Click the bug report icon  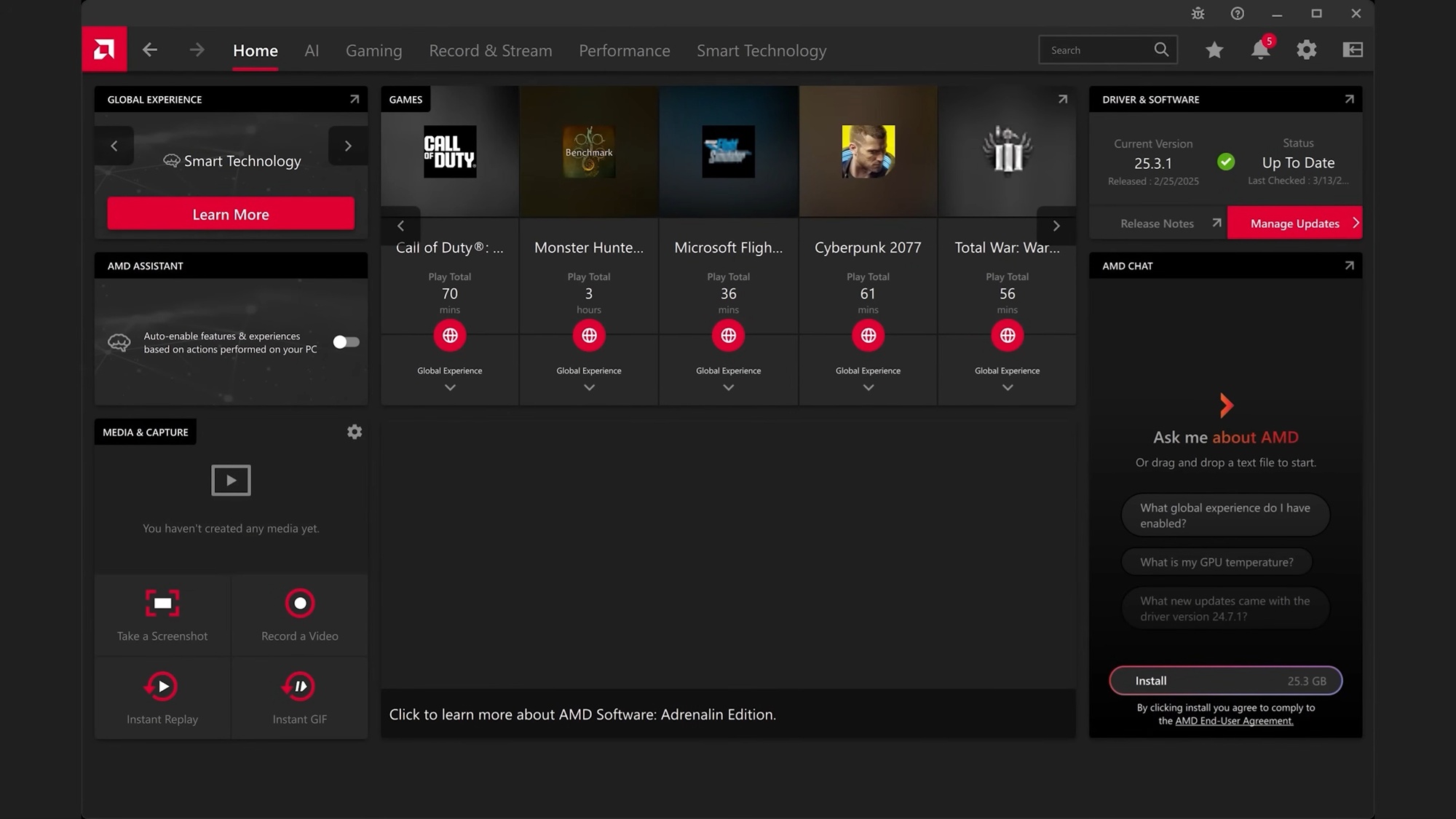(x=1198, y=13)
